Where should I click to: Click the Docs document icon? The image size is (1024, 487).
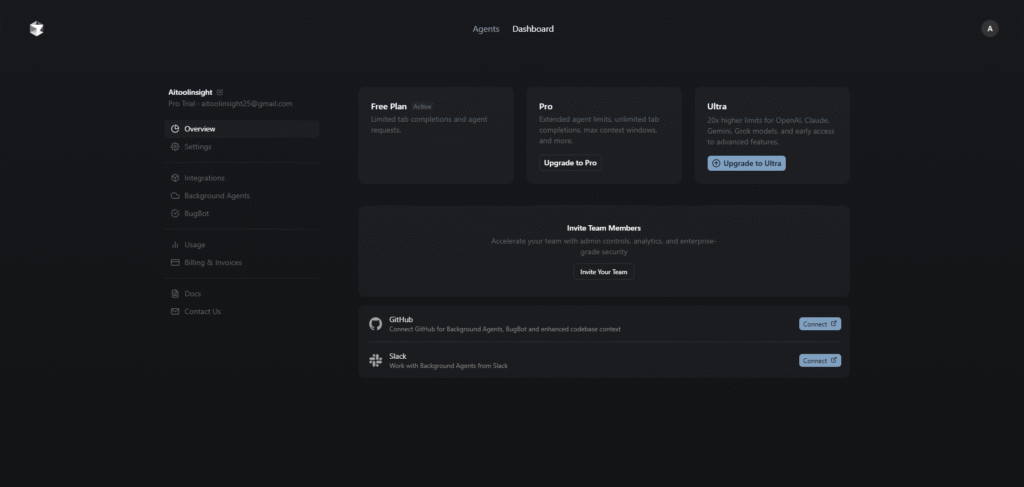[175, 294]
